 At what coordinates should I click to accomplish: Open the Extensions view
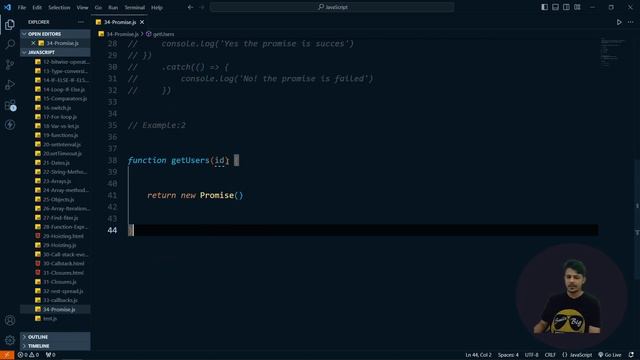10,105
